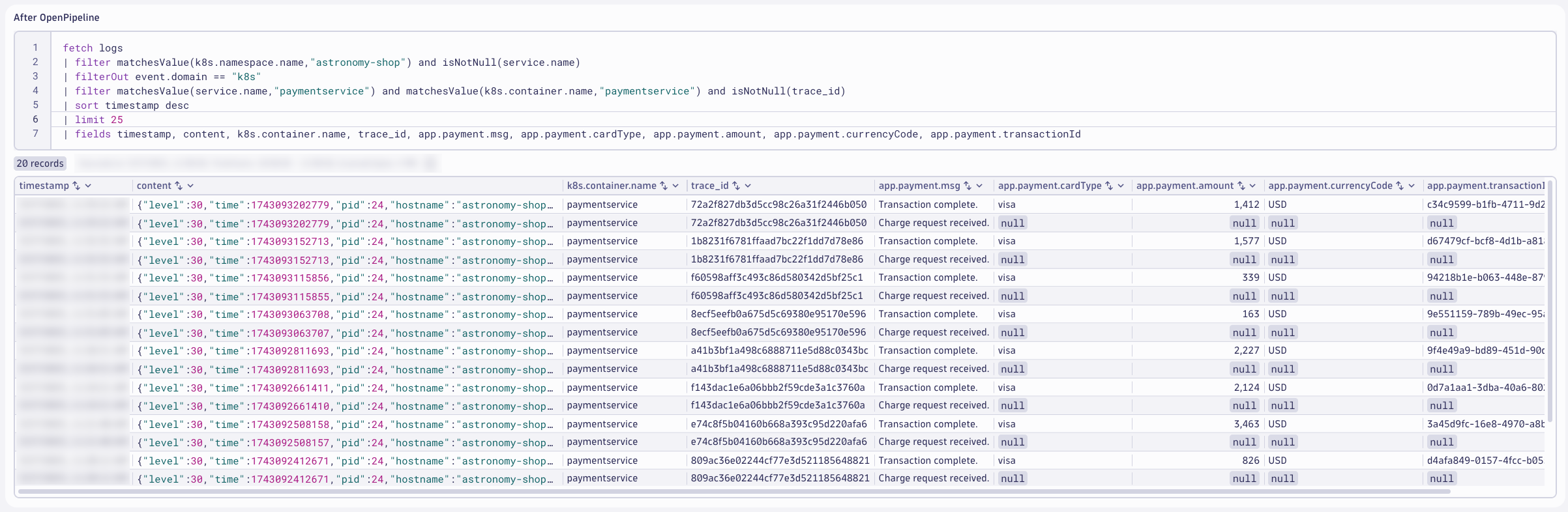Image resolution: width=1568 pixels, height=512 pixels.
Task: Open the app.payment.msg column chevron menu
Action: pos(979,186)
